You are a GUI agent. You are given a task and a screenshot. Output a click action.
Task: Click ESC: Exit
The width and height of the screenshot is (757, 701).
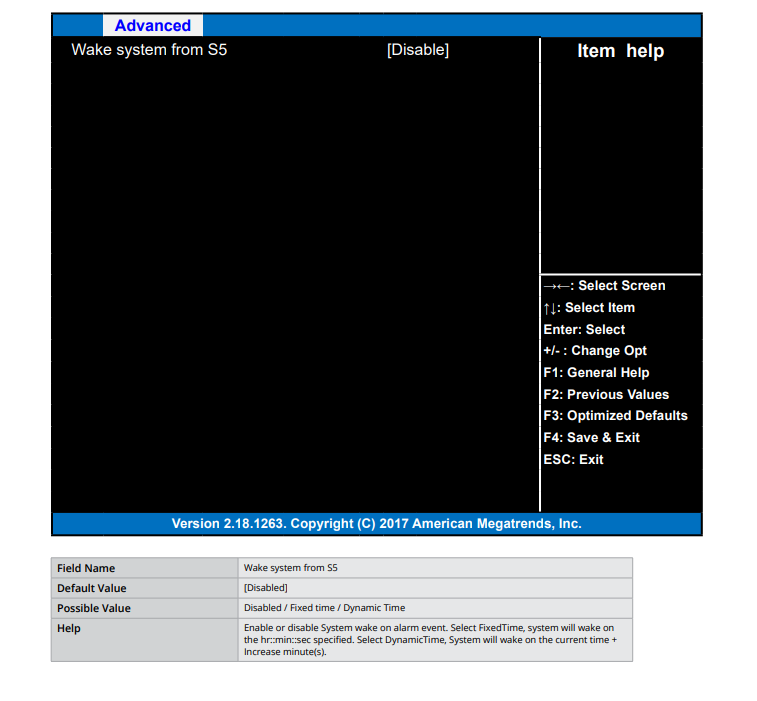tap(573, 460)
